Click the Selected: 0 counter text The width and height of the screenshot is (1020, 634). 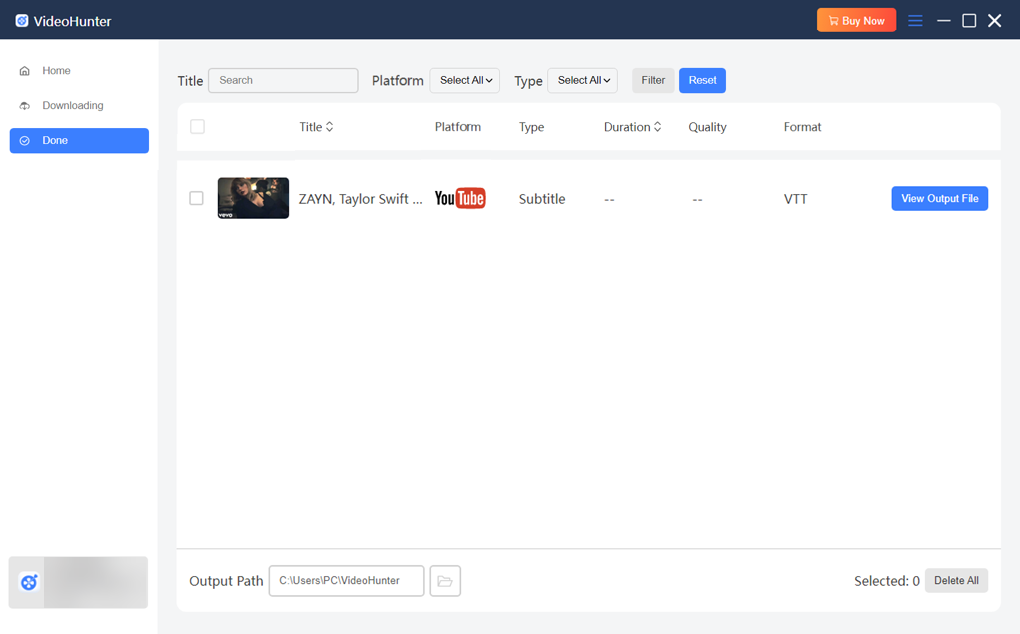coord(887,581)
